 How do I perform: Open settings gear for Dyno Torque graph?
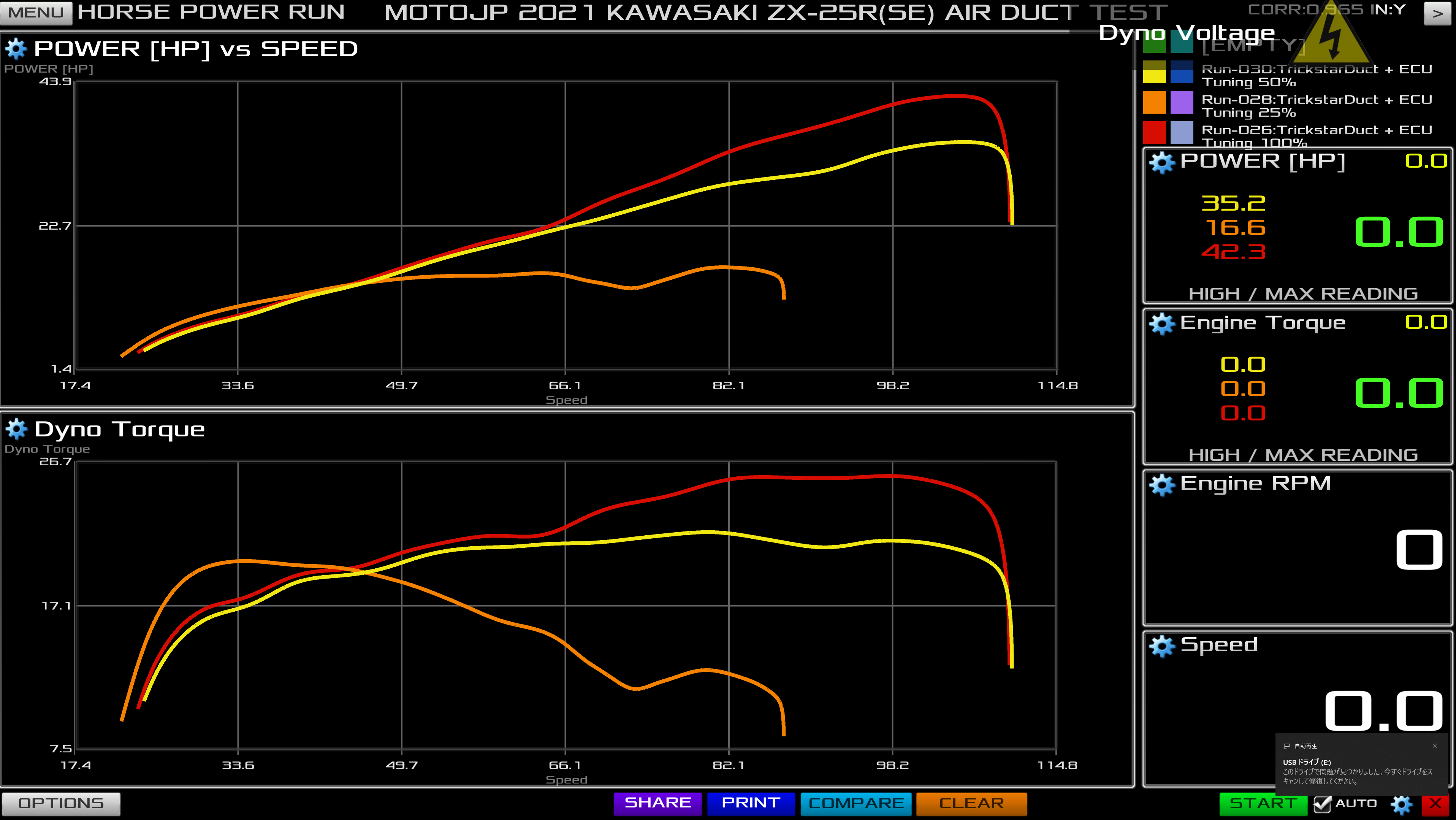point(16,429)
